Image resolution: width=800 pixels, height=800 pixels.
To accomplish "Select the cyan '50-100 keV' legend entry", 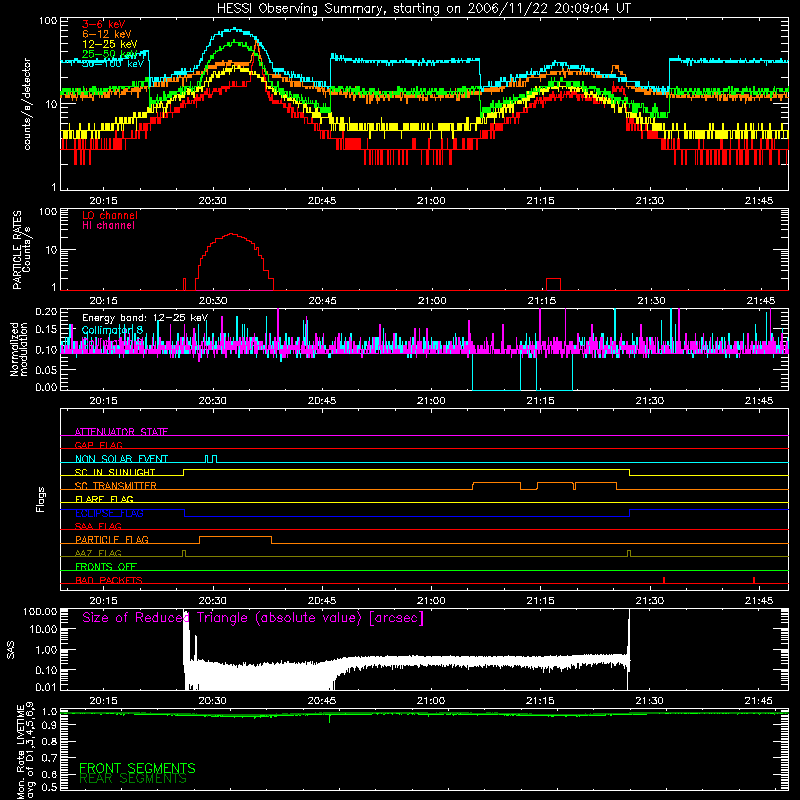I will [113, 64].
